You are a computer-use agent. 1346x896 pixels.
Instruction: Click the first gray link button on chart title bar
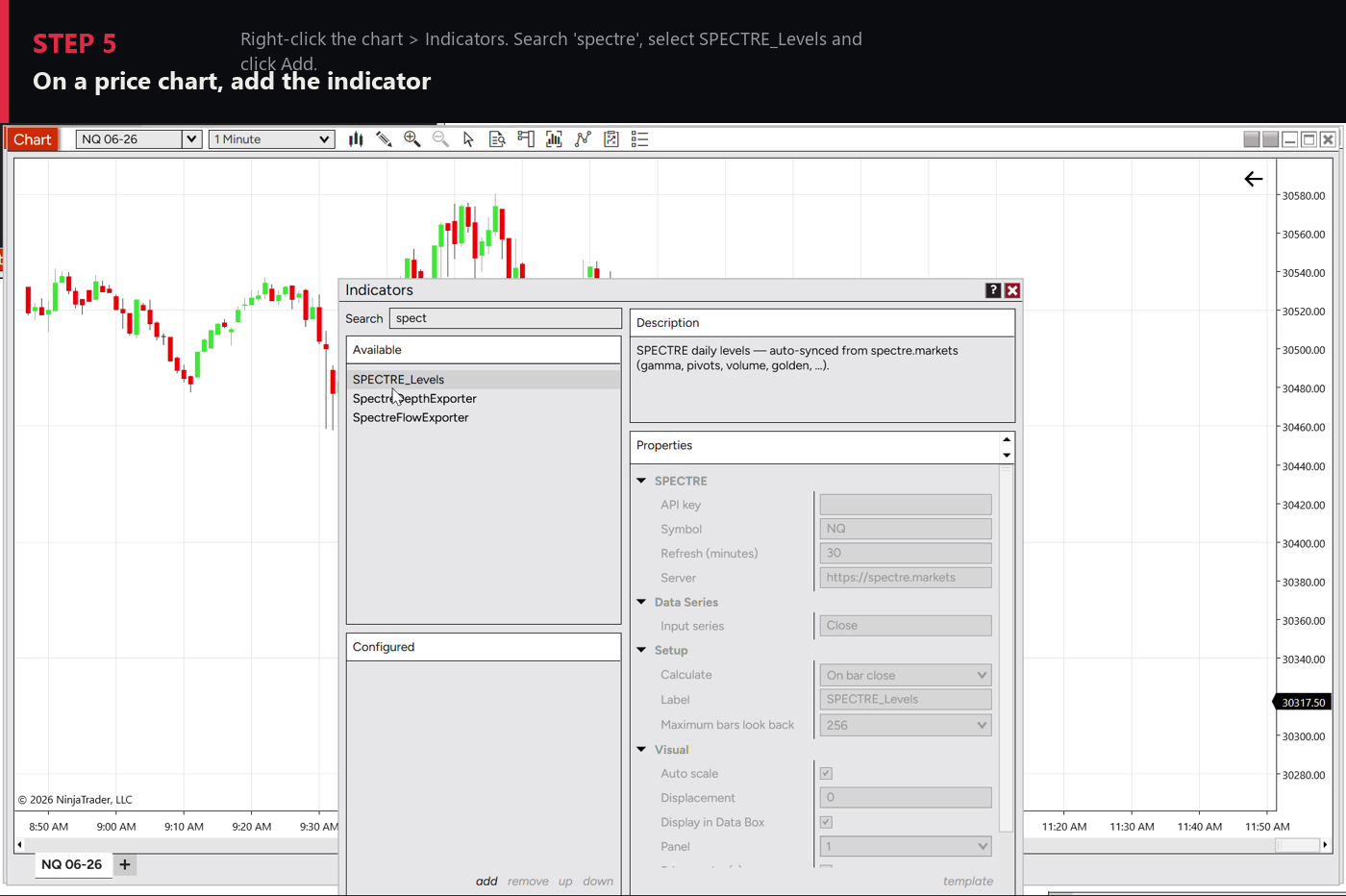tap(1252, 139)
